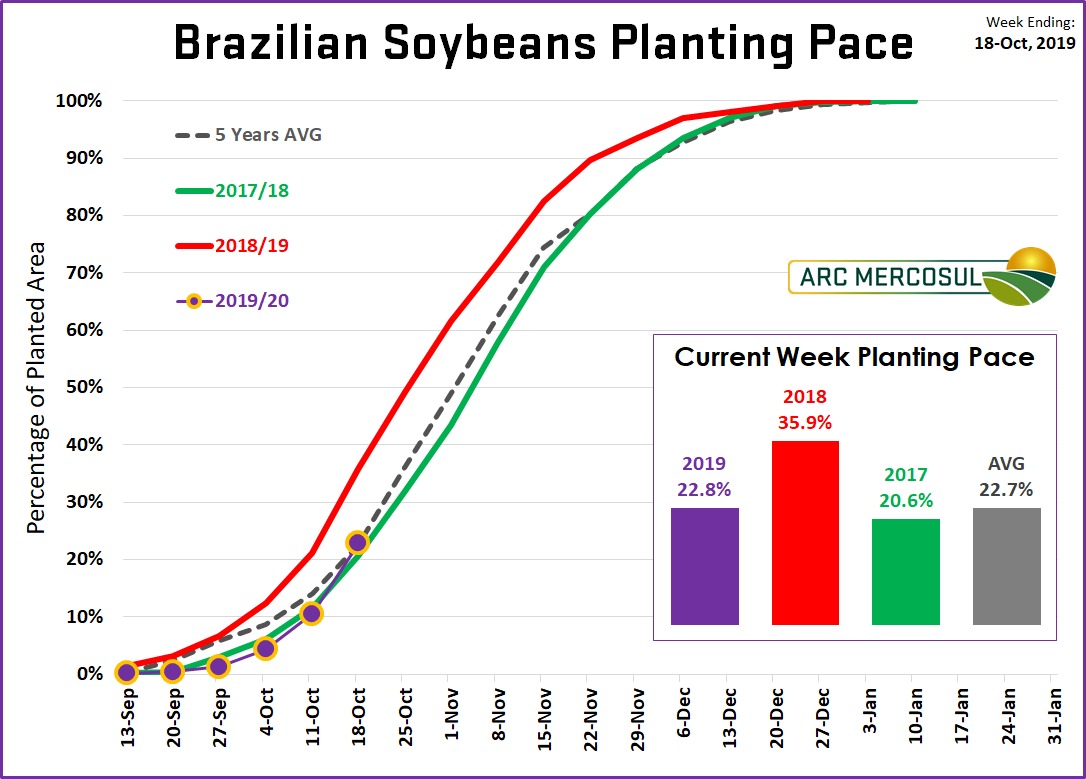Select the 2019/20 purple legend entry
Image resolution: width=1086 pixels, height=779 pixels.
232,299
